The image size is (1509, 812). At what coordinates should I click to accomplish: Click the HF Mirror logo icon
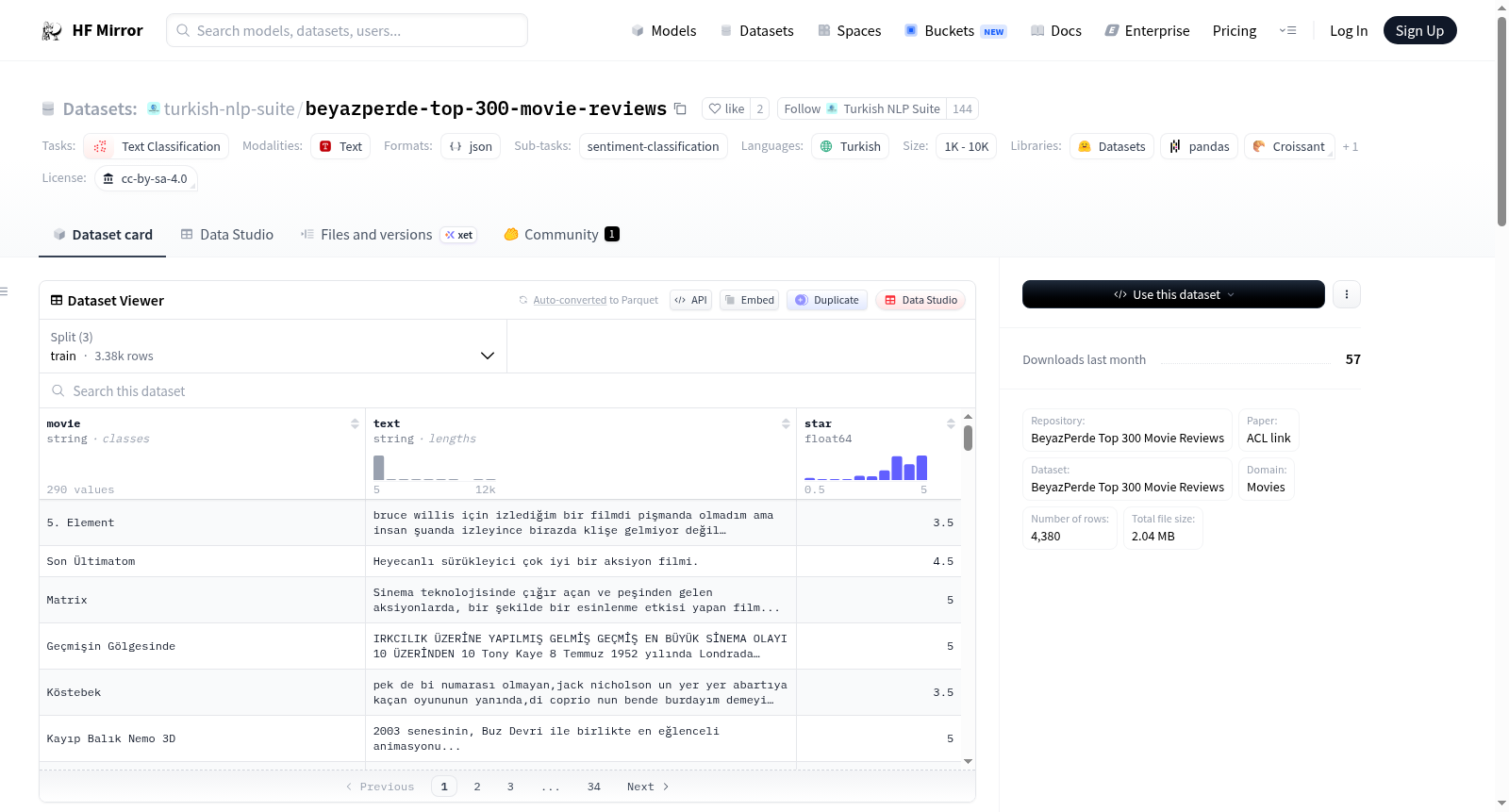[x=52, y=31]
